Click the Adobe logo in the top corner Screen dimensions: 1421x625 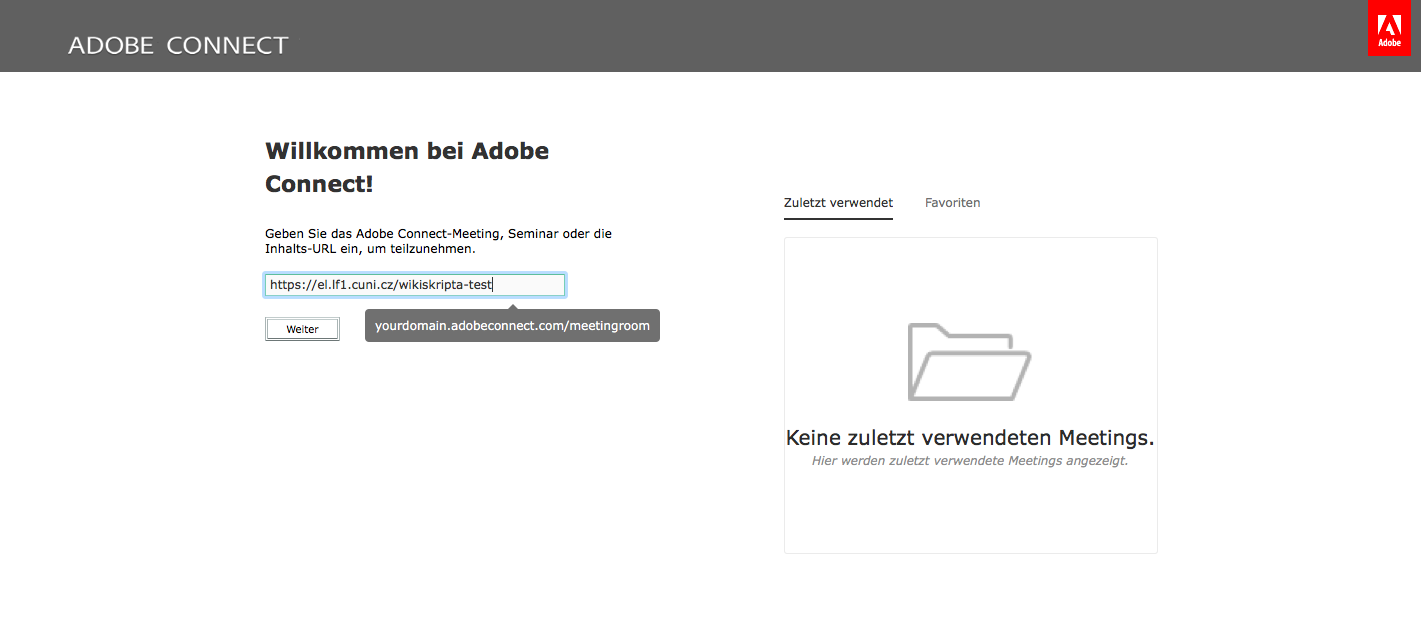click(1389, 28)
